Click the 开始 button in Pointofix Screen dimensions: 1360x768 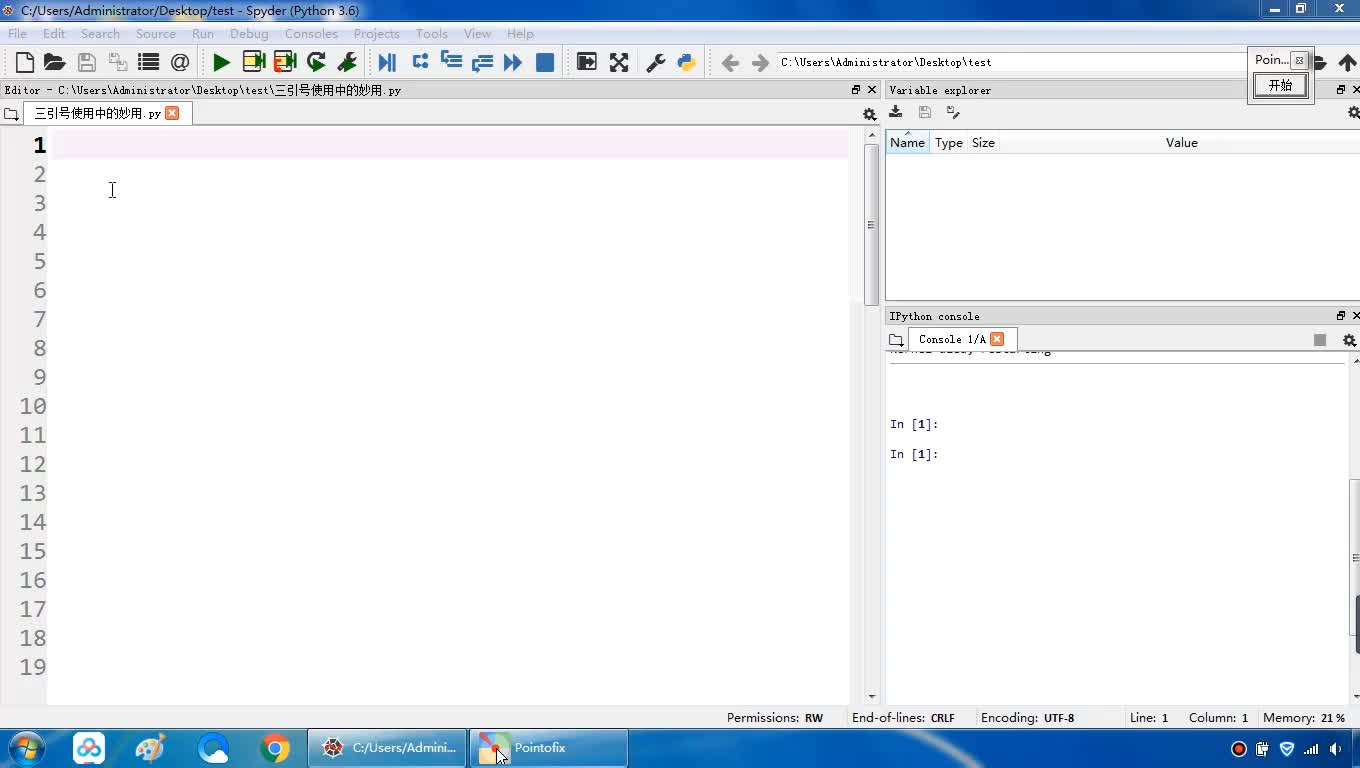pyautogui.click(x=1280, y=86)
